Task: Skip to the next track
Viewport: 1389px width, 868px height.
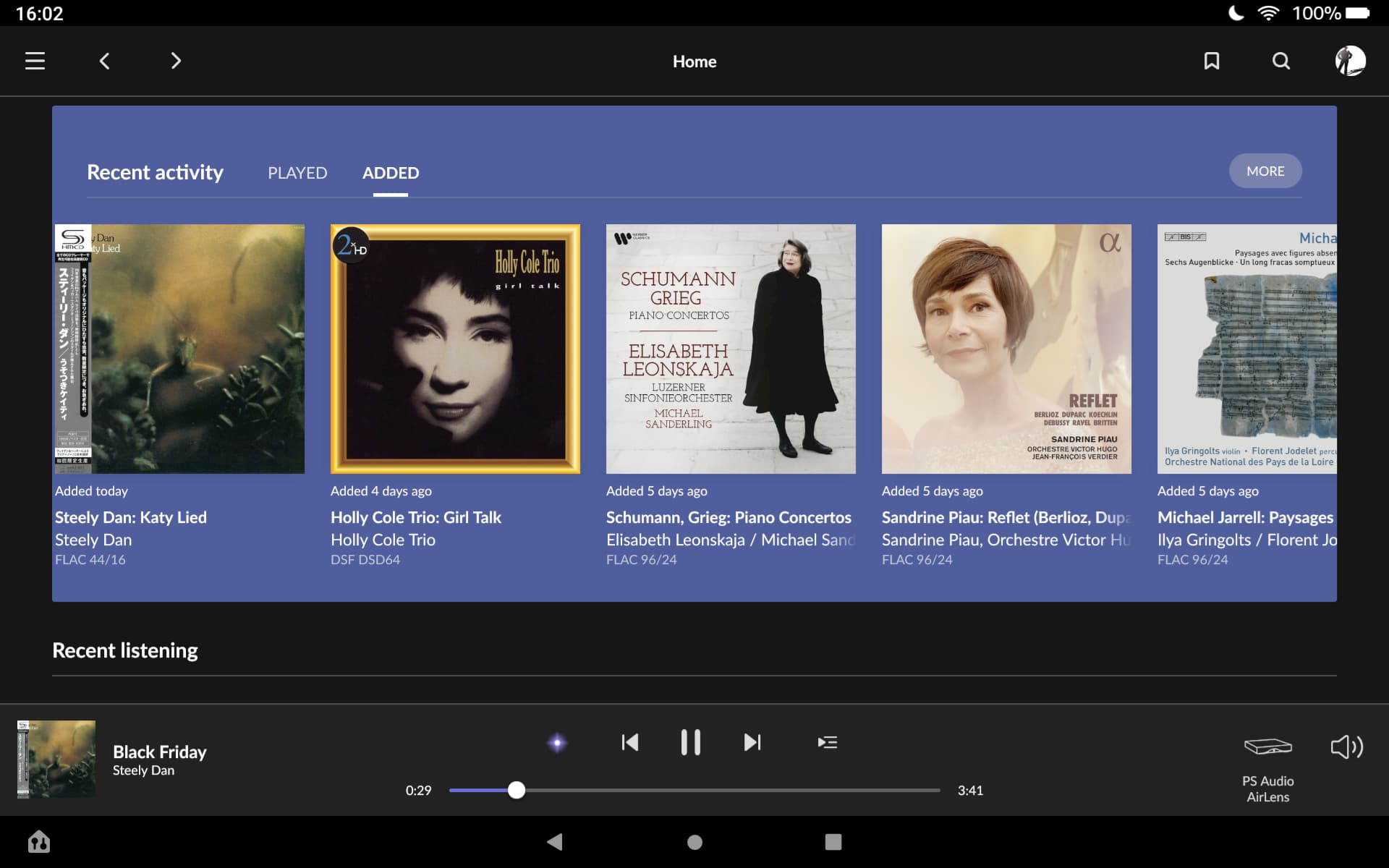Action: point(752,743)
